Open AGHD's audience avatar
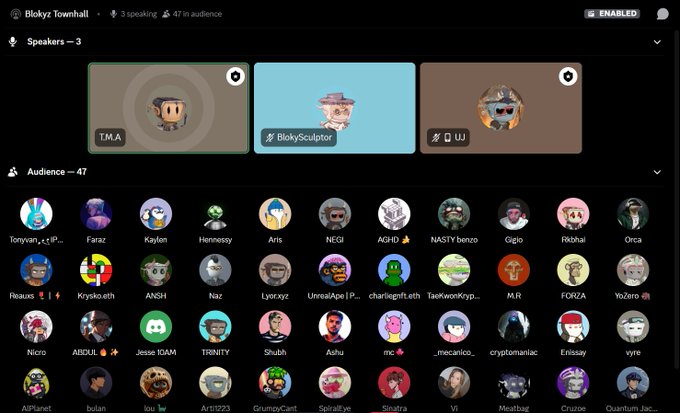This screenshot has width=680, height=413. pyautogui.click(x=394, y=214)
